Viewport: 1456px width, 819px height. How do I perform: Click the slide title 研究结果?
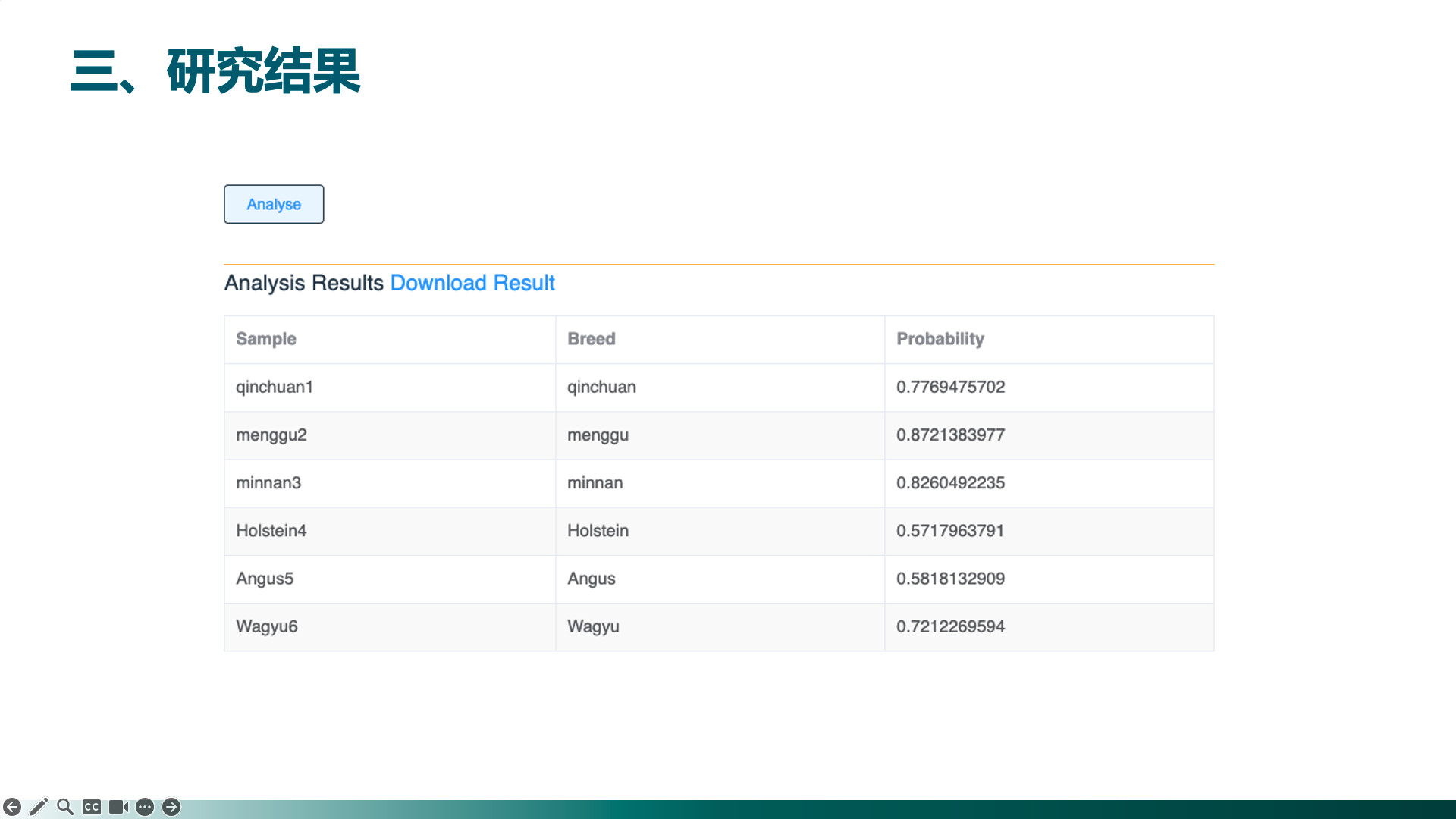click(263, 71)
